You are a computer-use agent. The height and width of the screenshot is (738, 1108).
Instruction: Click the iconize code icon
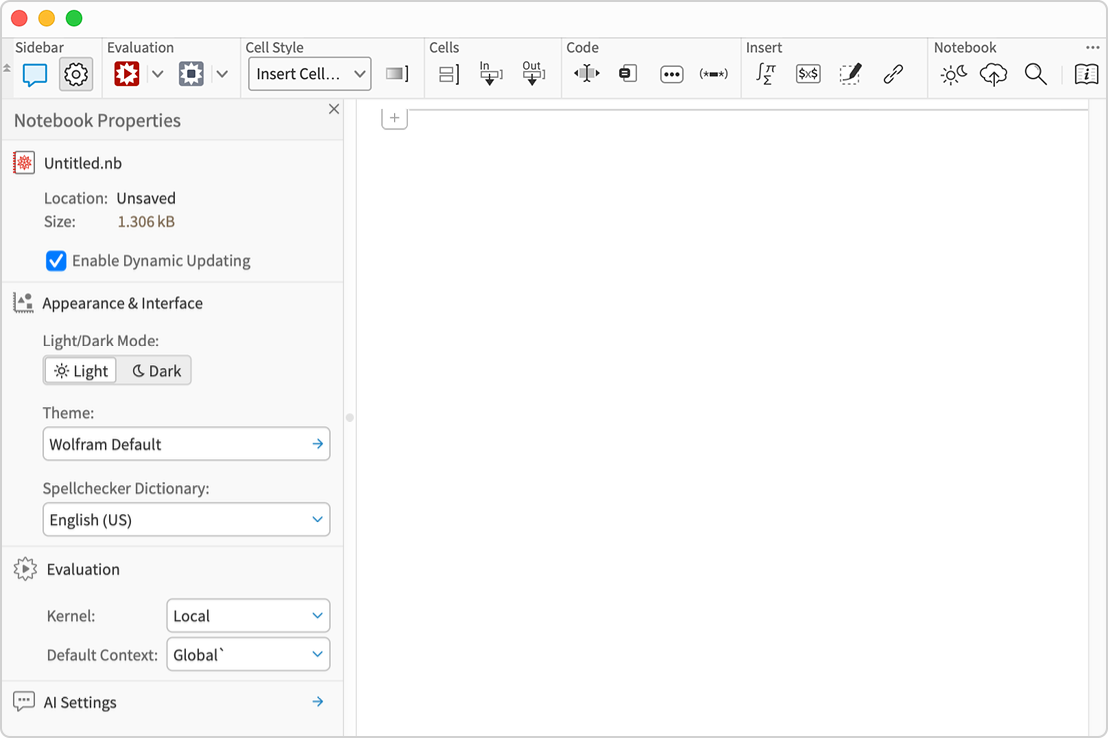(627, 74)
